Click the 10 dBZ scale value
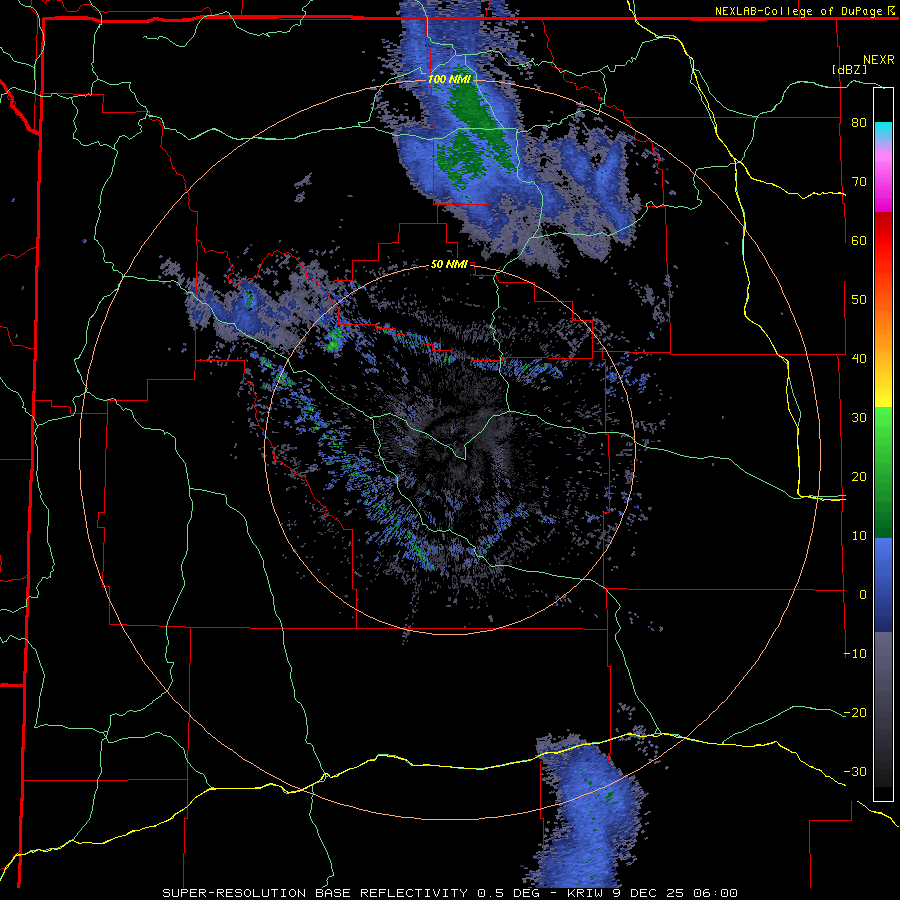 859,536
